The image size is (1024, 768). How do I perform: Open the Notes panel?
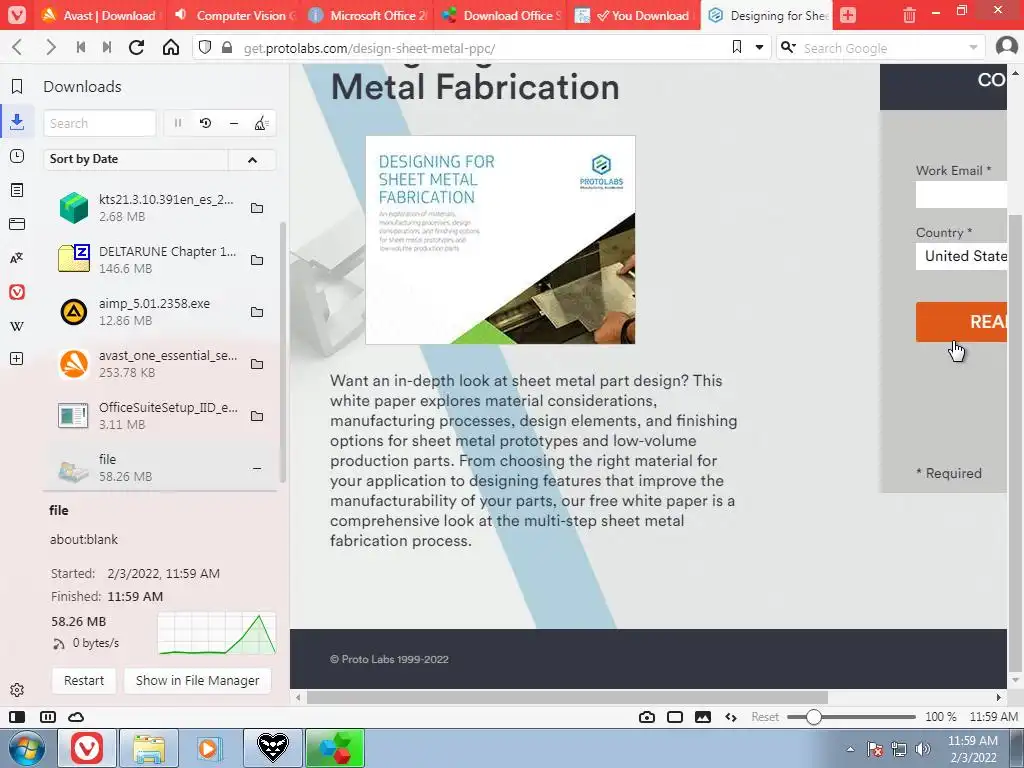[x=17, y=190]
